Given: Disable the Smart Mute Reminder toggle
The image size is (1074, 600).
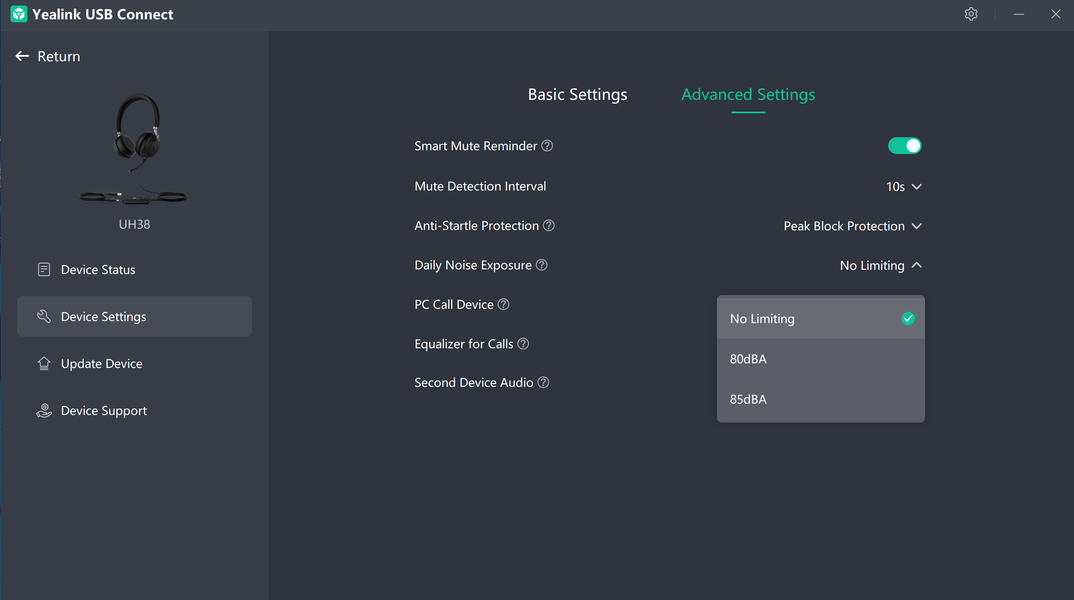Looking at the screenshot, I should pos(904,146).
